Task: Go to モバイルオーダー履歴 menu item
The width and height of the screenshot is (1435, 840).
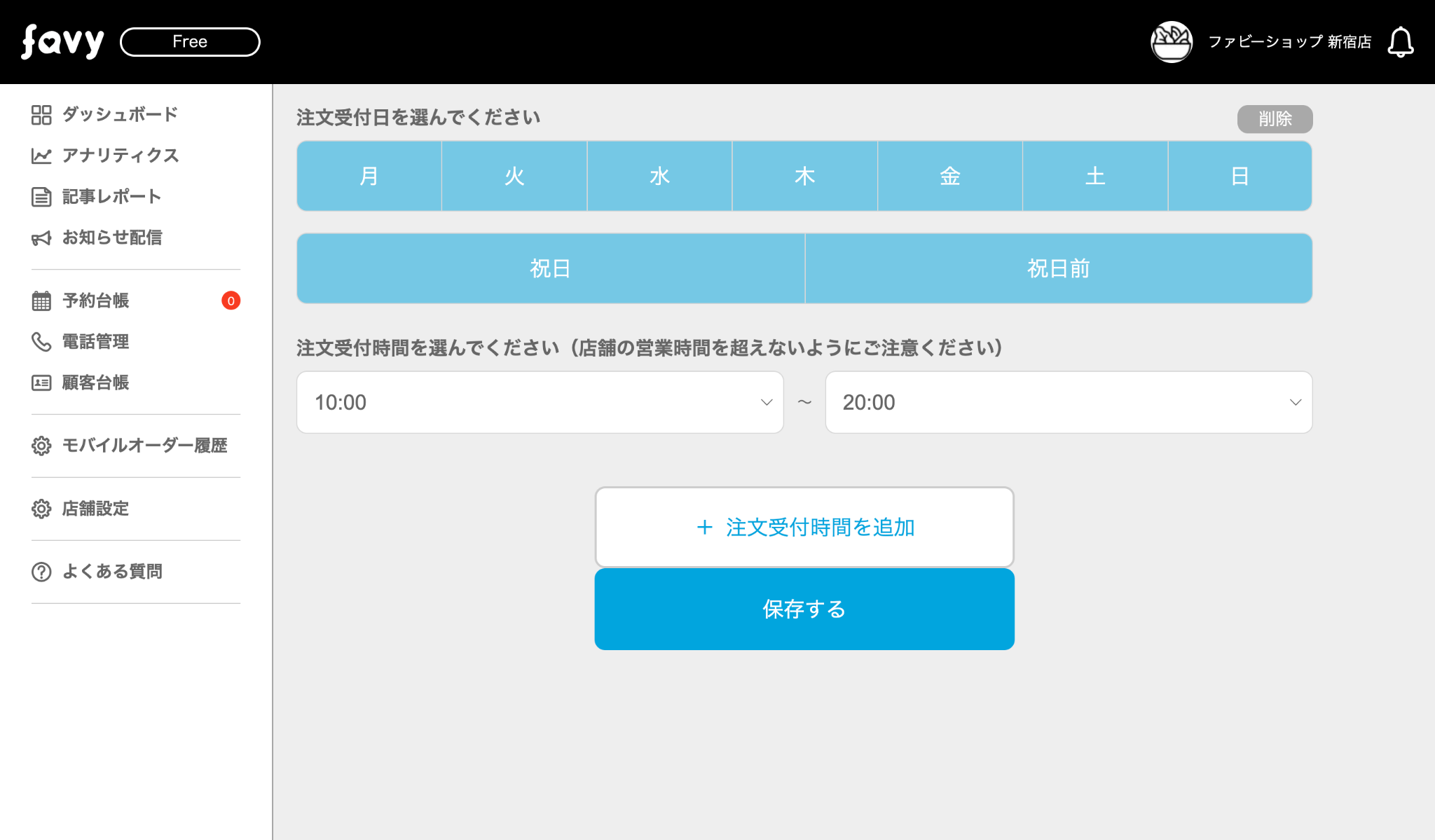Action: [x=144, y=446]
